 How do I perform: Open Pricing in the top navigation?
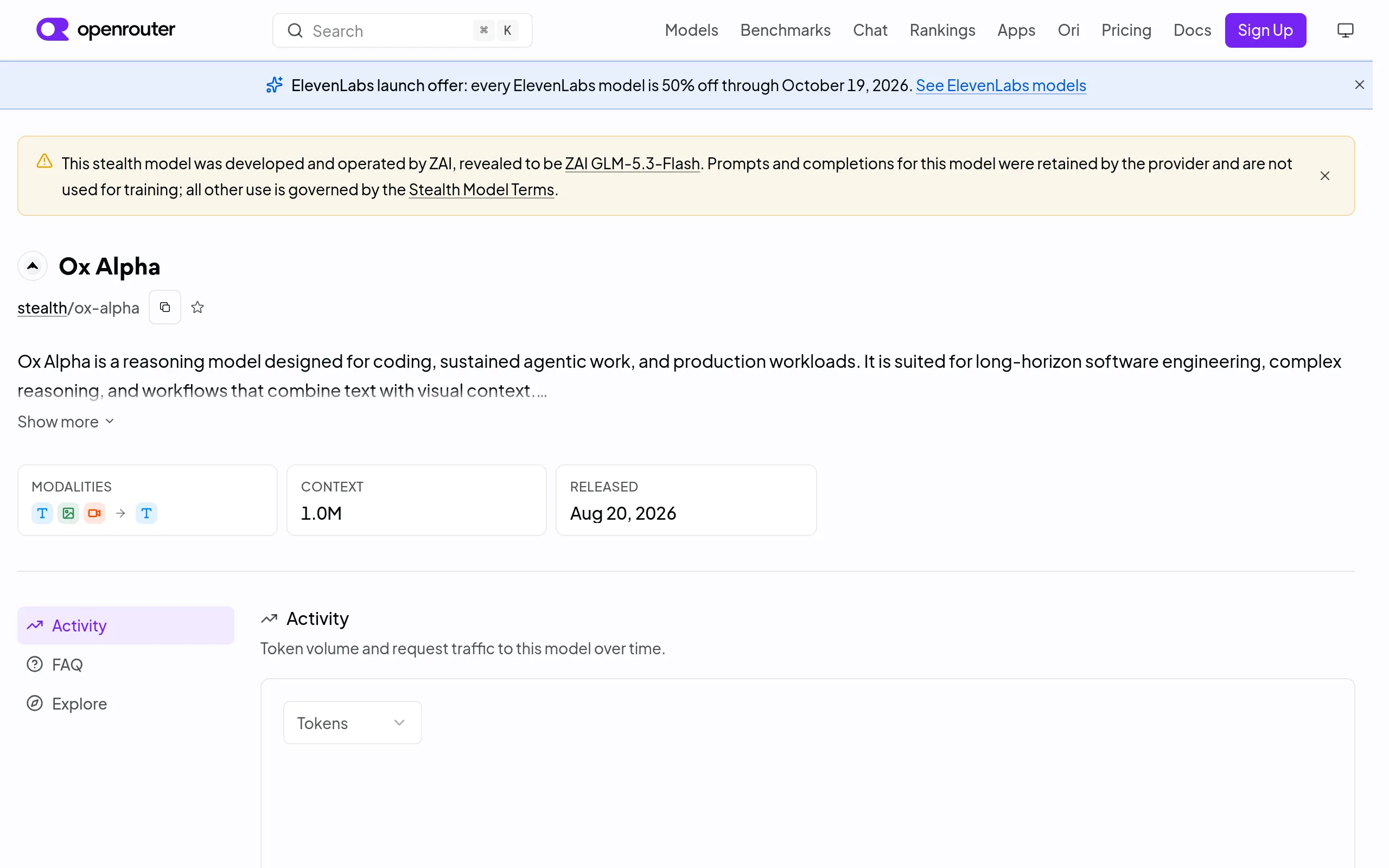tap(1126, 30)
